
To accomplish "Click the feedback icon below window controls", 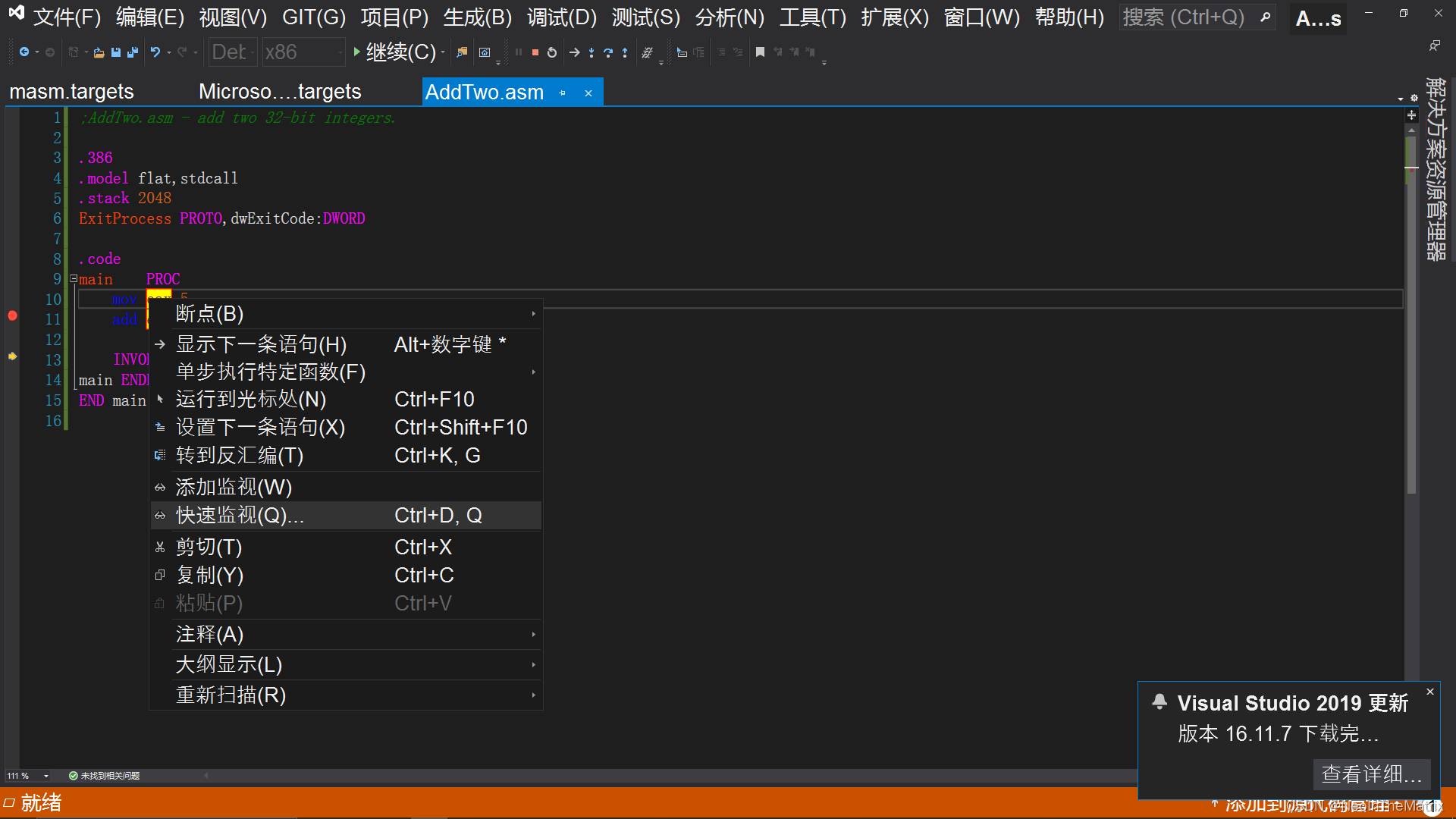I will point(1434,46).
